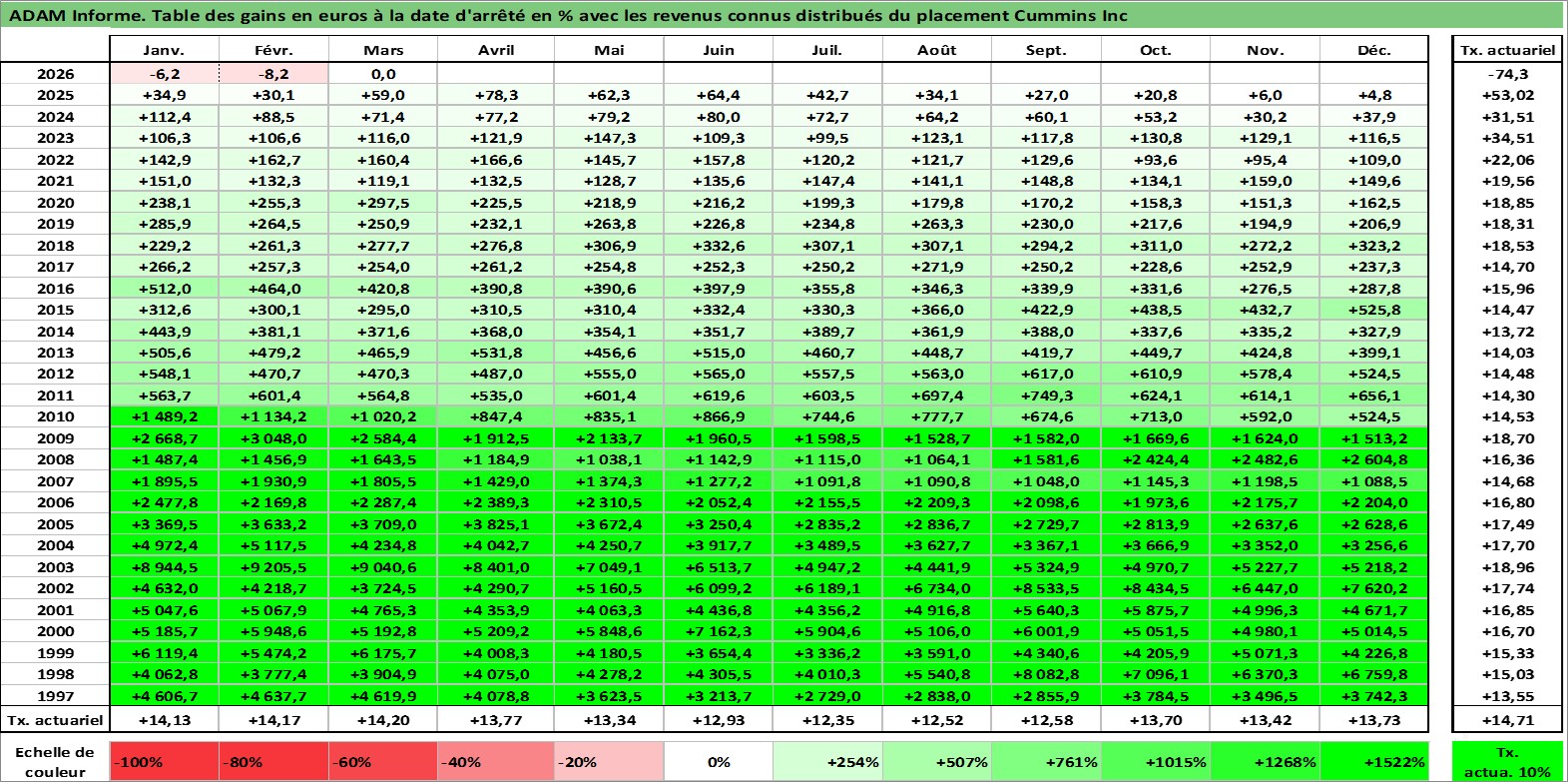Select the 2025 year row label

(55, 95)
